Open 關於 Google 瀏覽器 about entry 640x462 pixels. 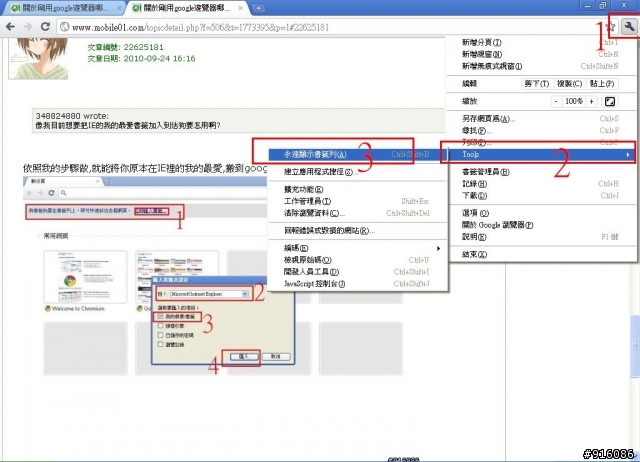click(x=542, y=225)
